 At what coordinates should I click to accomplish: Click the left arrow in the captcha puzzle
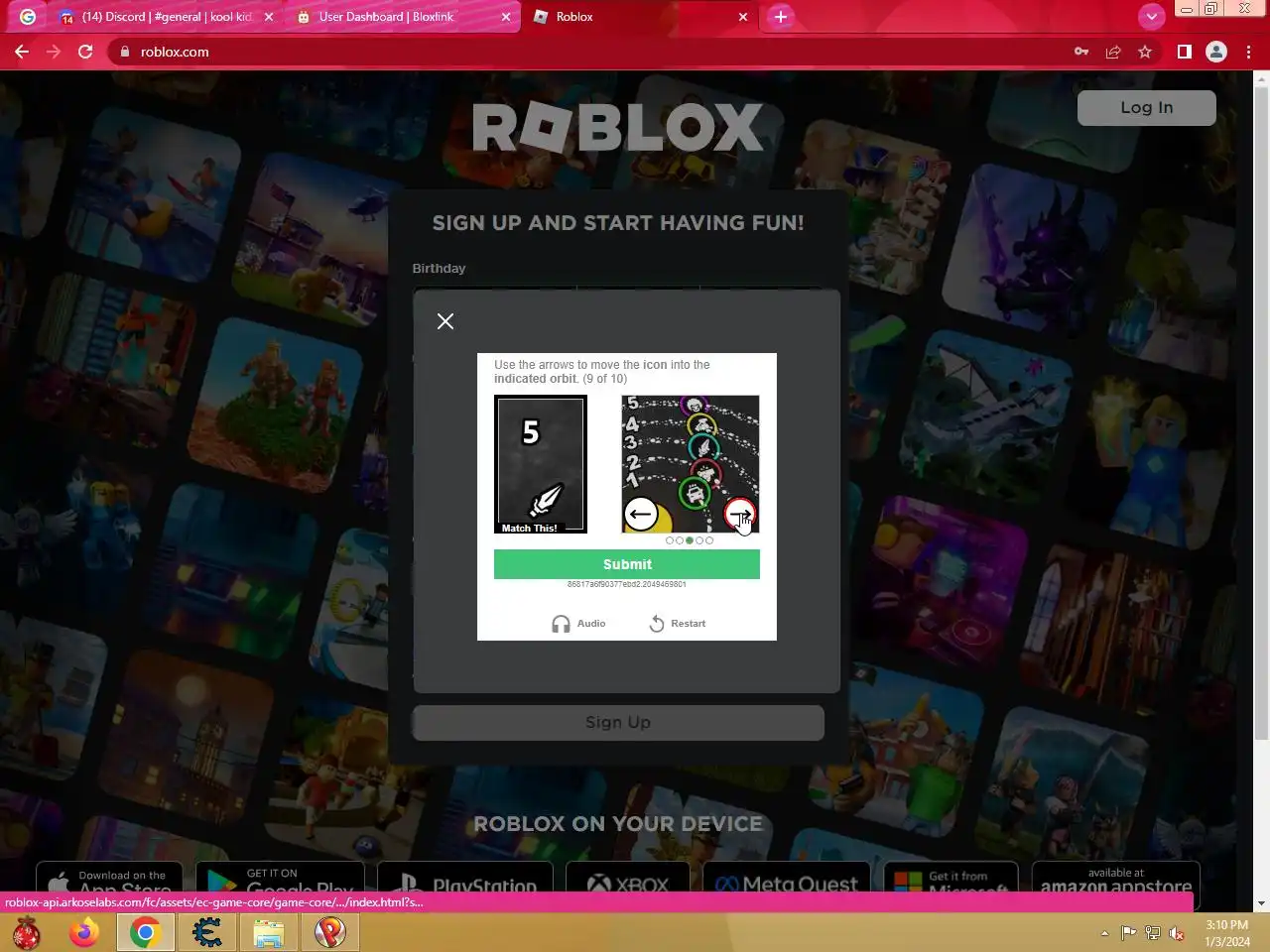tap(640, 514)
